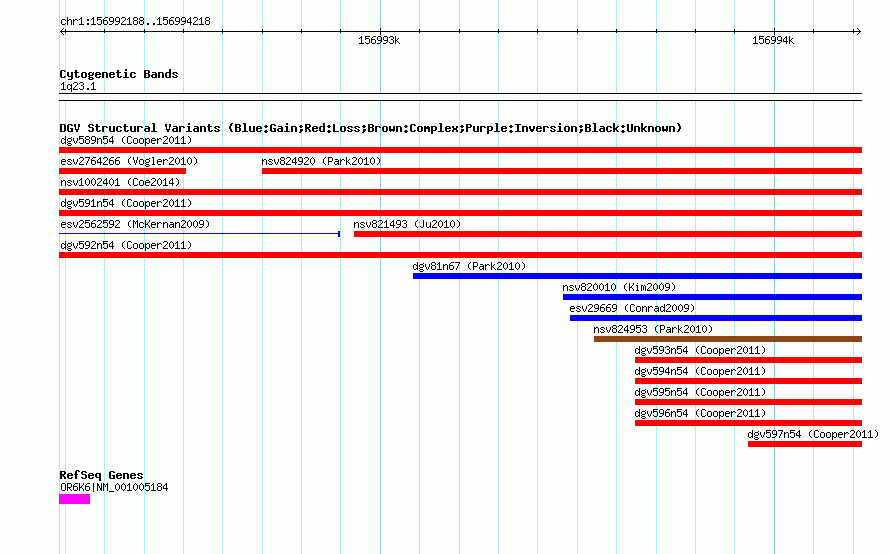Open nsv824953 (Park2010) variant label
The width and height of the screenshot is (890, 554).
pyautogui.click(x=653, y=329)
